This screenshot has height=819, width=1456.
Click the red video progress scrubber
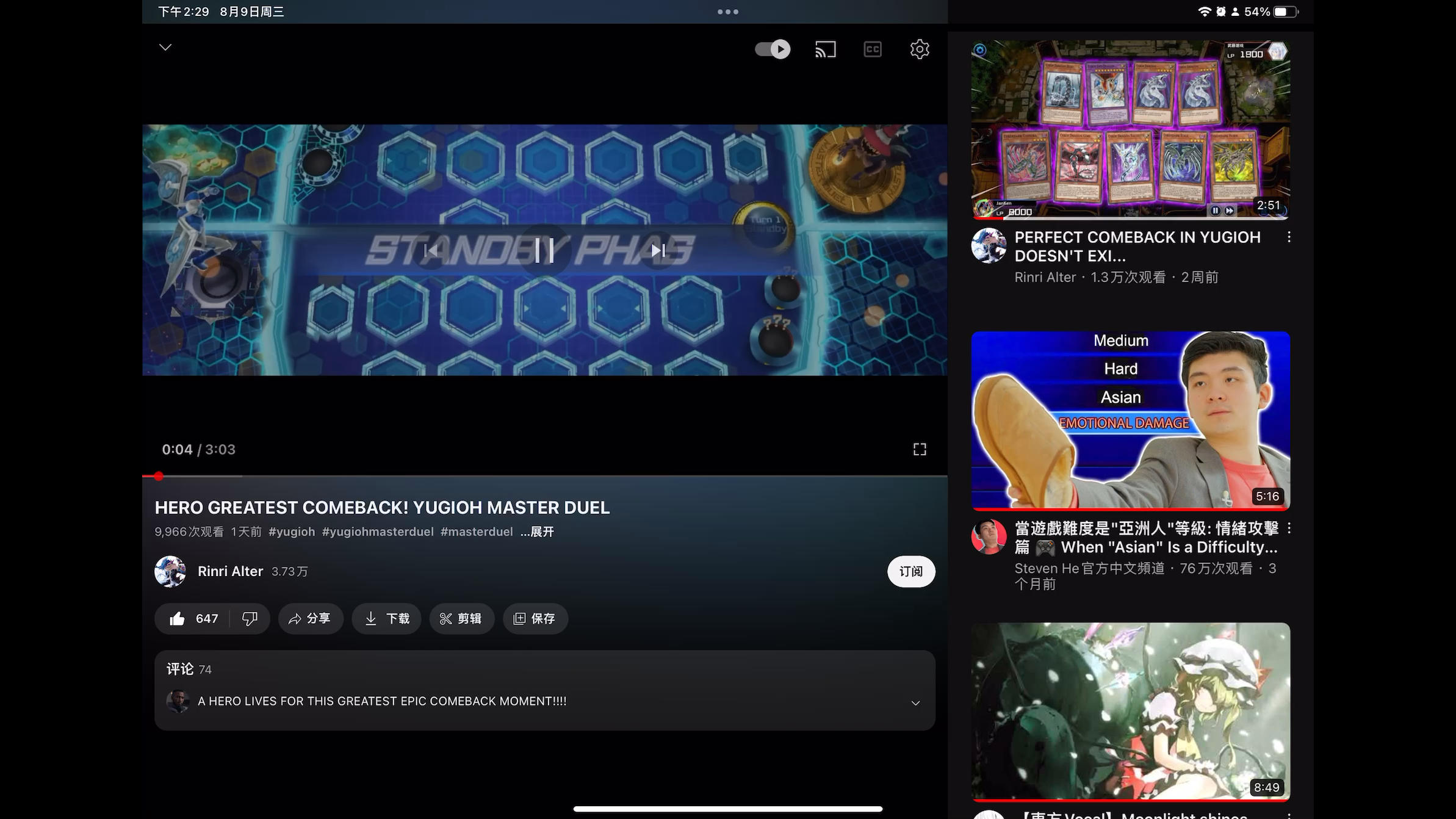[x=159, y=476]
